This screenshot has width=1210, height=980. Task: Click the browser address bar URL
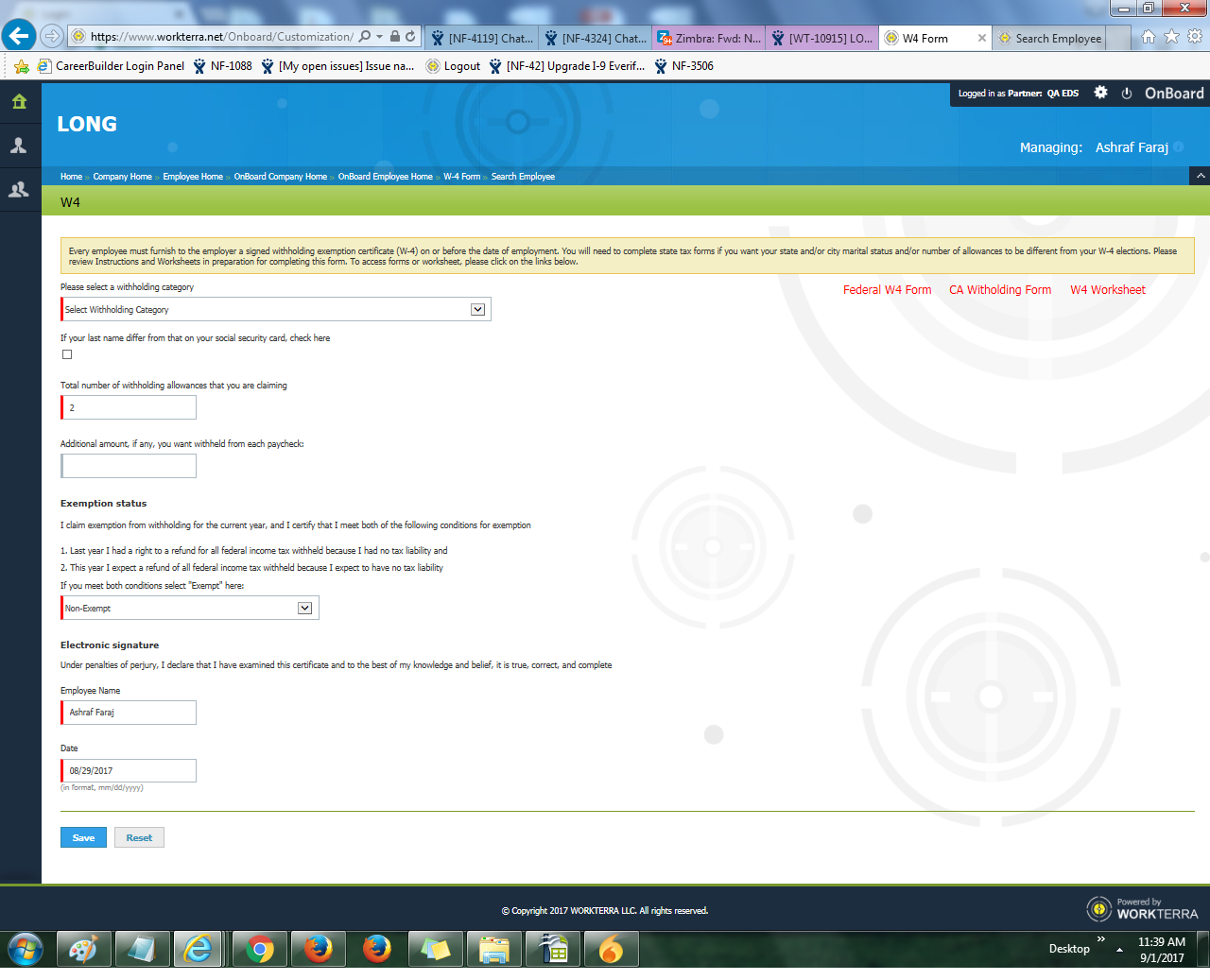pos(221,37)
